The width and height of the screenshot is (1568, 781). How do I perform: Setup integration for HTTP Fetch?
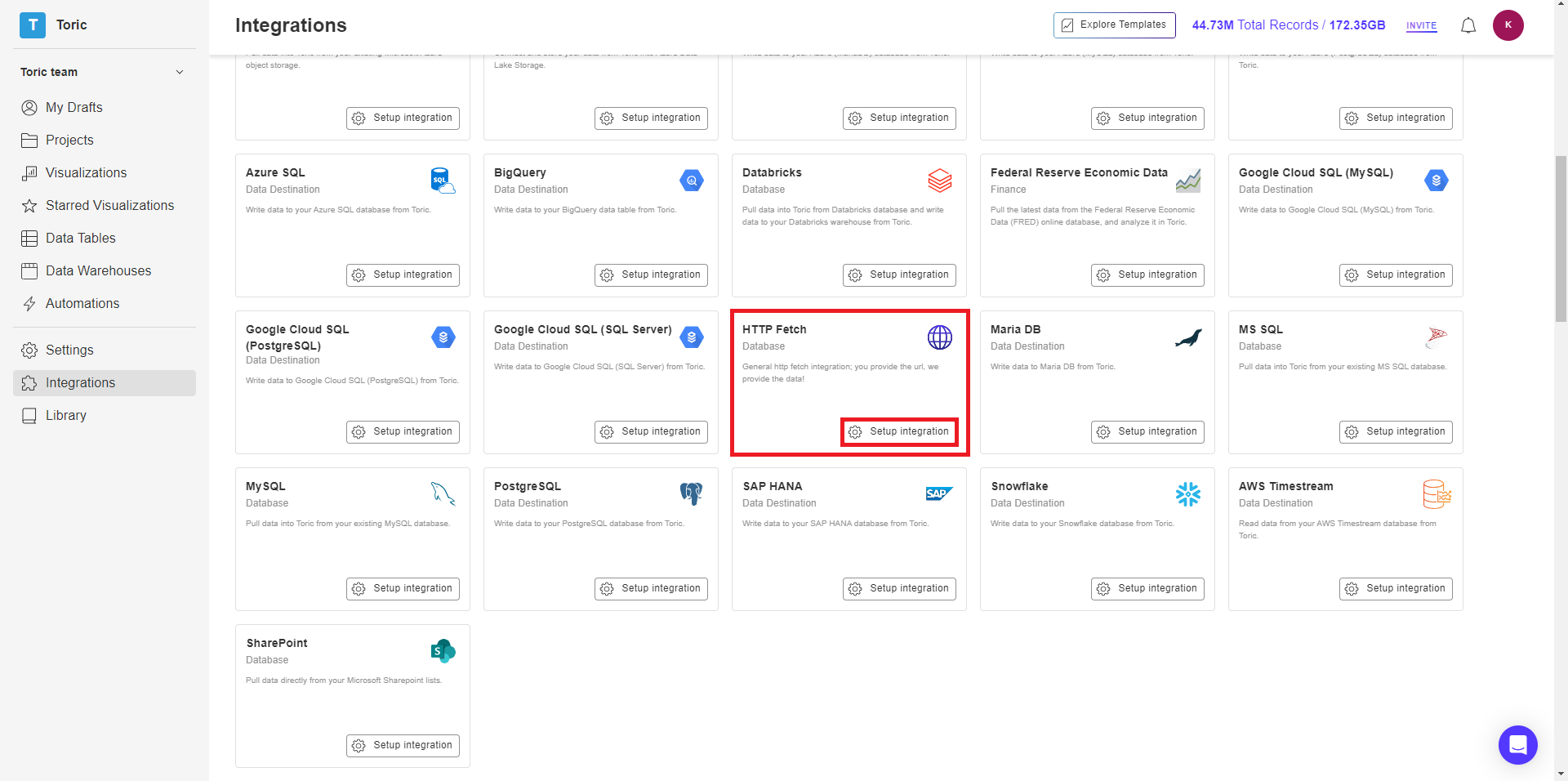click(899, 432)
